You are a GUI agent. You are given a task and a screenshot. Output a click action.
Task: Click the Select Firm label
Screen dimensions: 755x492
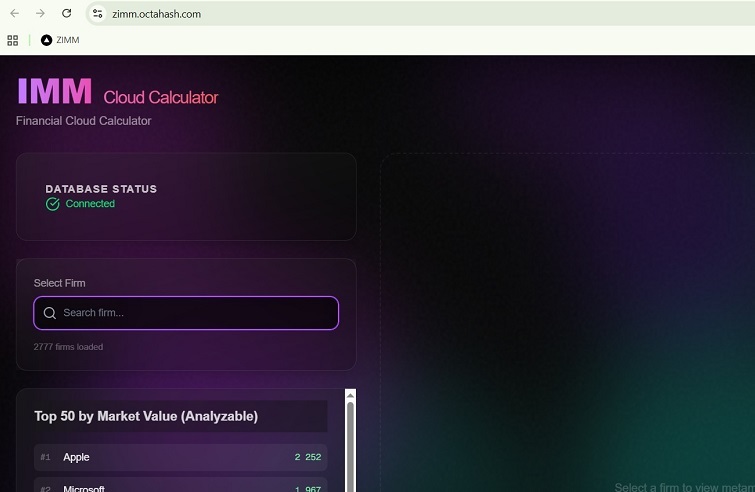60,283
